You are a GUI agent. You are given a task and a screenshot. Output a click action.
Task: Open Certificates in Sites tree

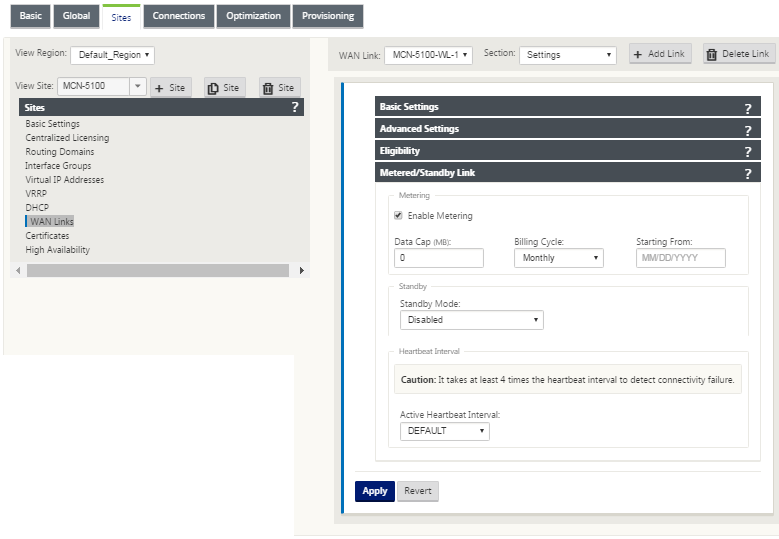47,235
